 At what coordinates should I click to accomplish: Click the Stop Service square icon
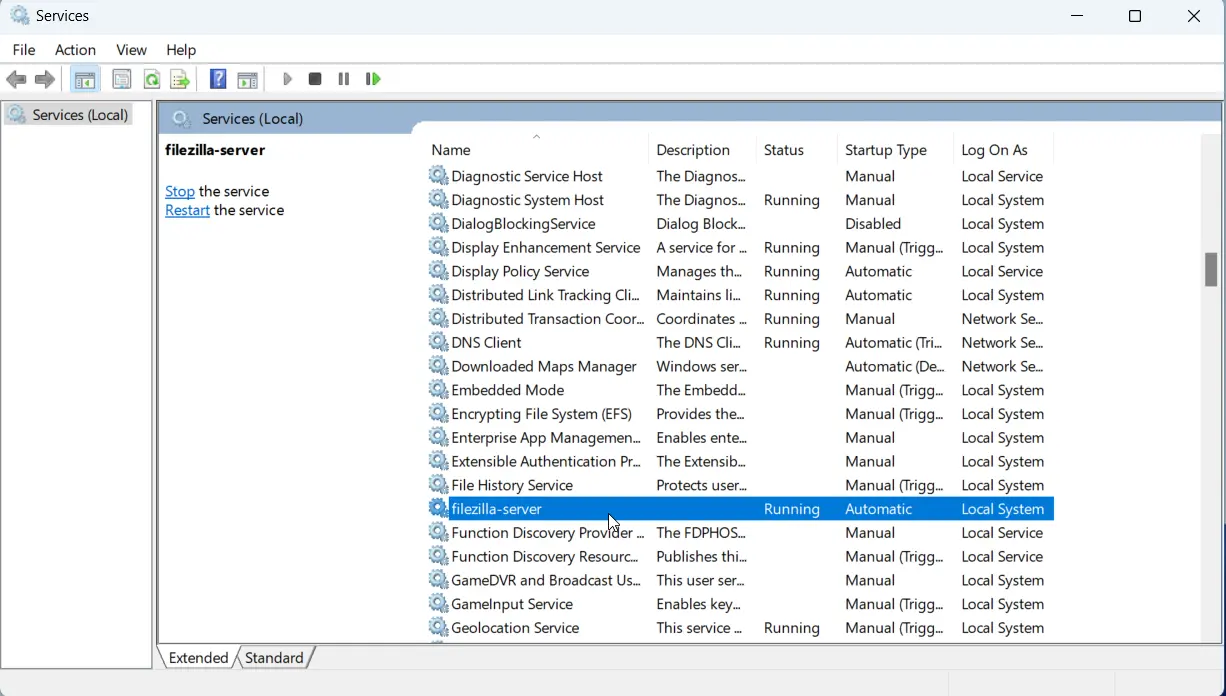315,79
